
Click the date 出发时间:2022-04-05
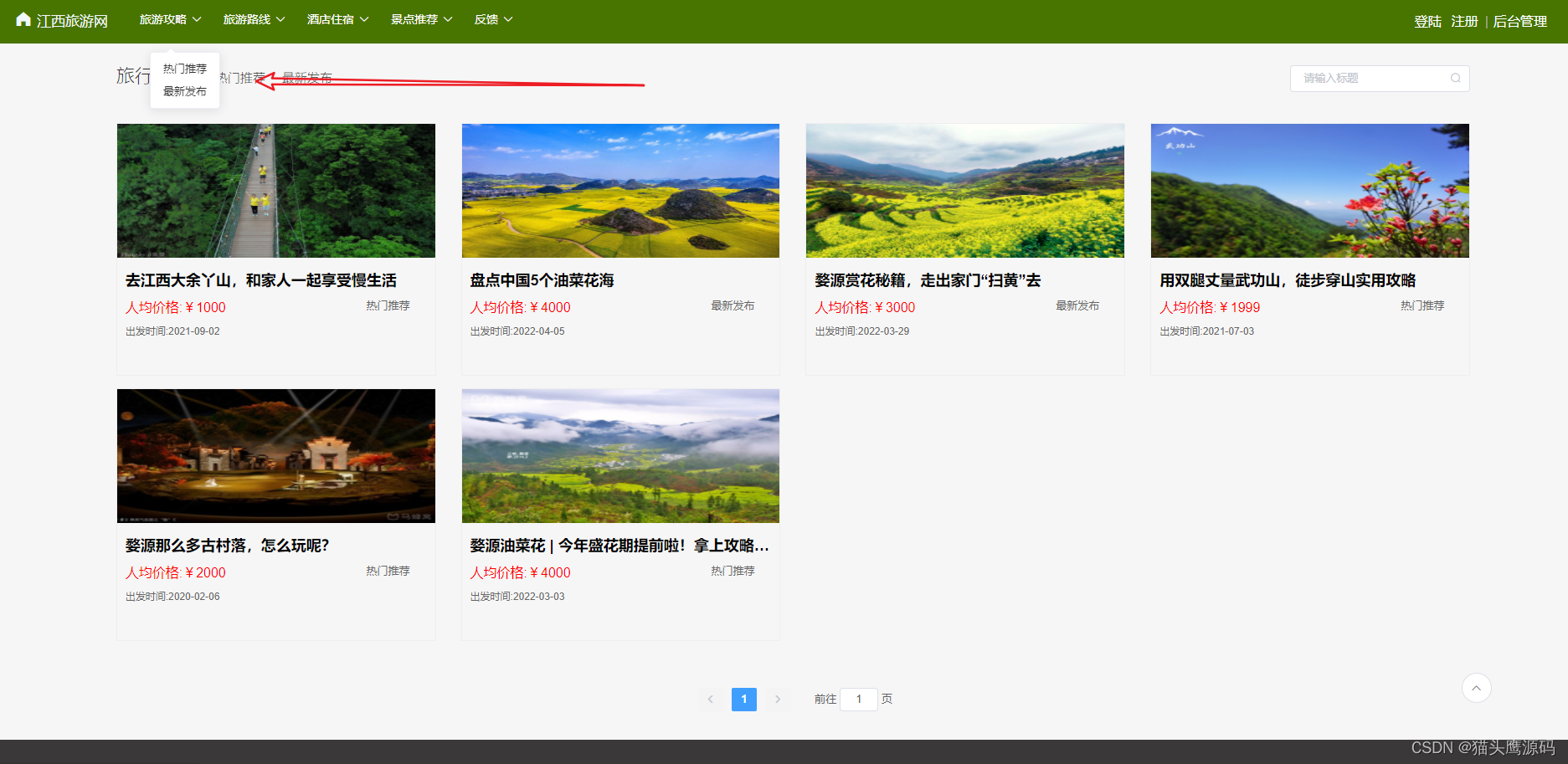[517, 331]
